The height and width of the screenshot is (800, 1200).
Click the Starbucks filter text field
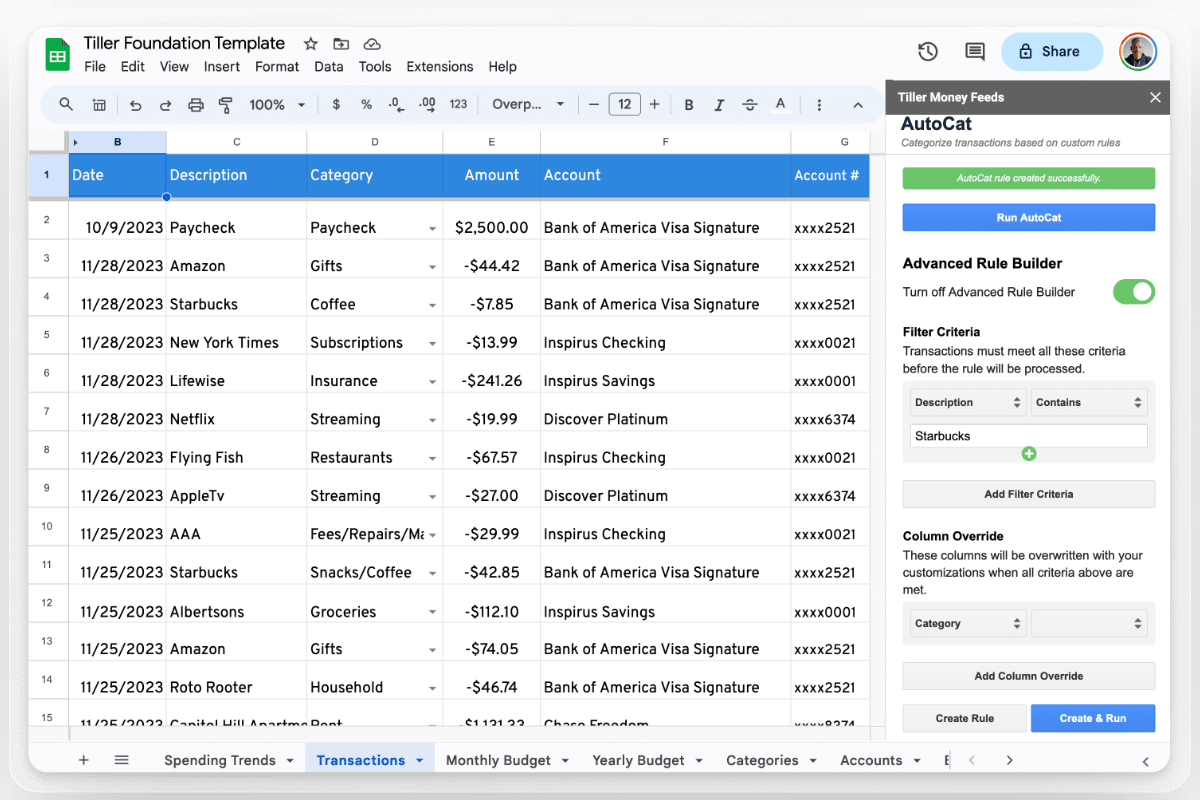click(1028, 436)
